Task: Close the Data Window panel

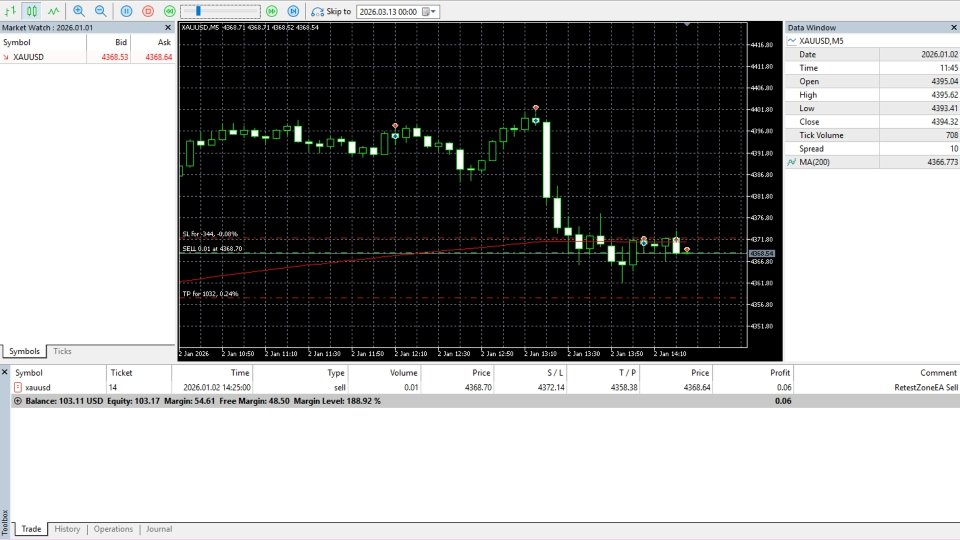Action: coord(953,28)
